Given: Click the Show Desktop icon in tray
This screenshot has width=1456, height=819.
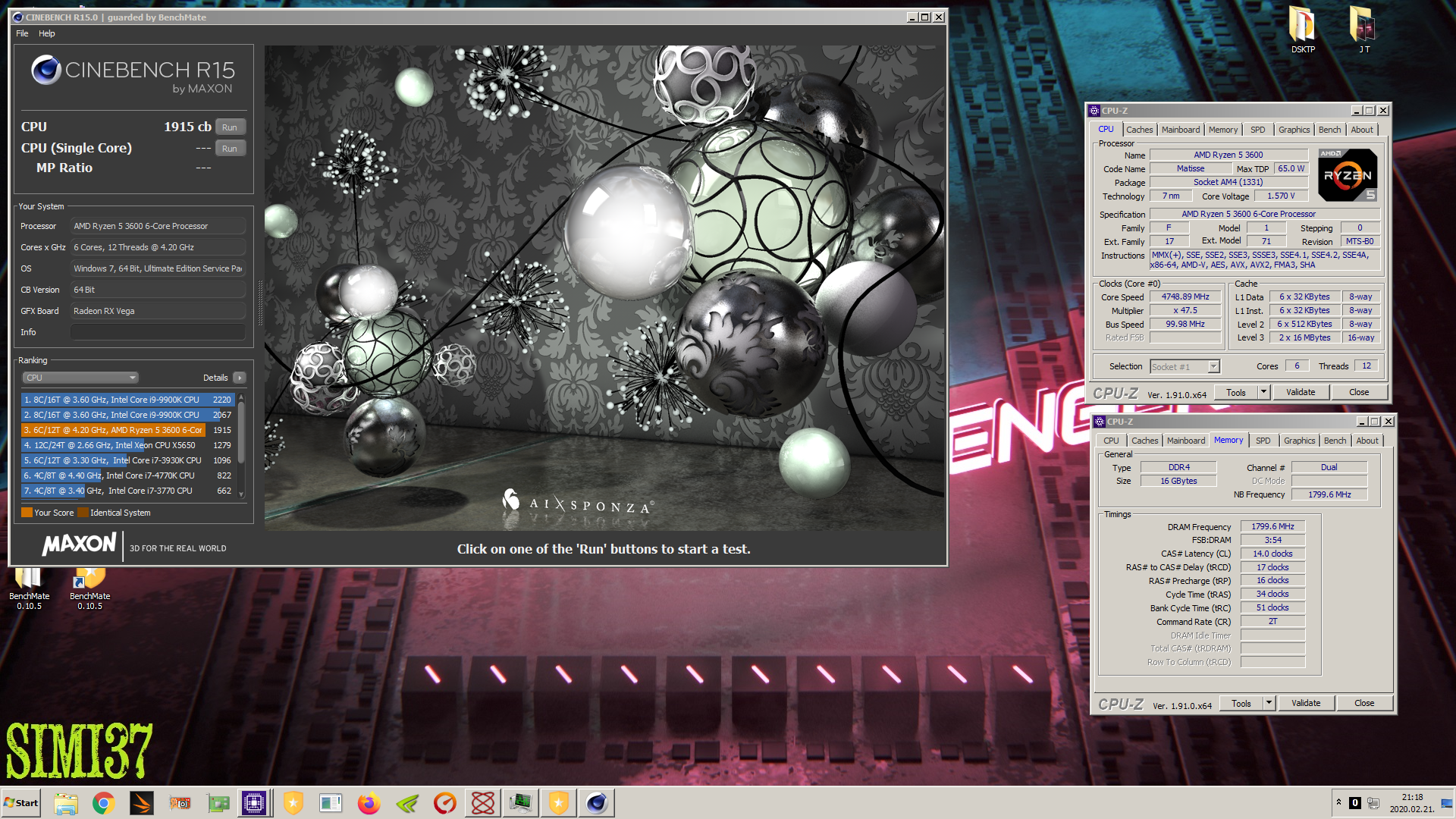Looking at the screenshot, I should click(x=1447, y=803).
